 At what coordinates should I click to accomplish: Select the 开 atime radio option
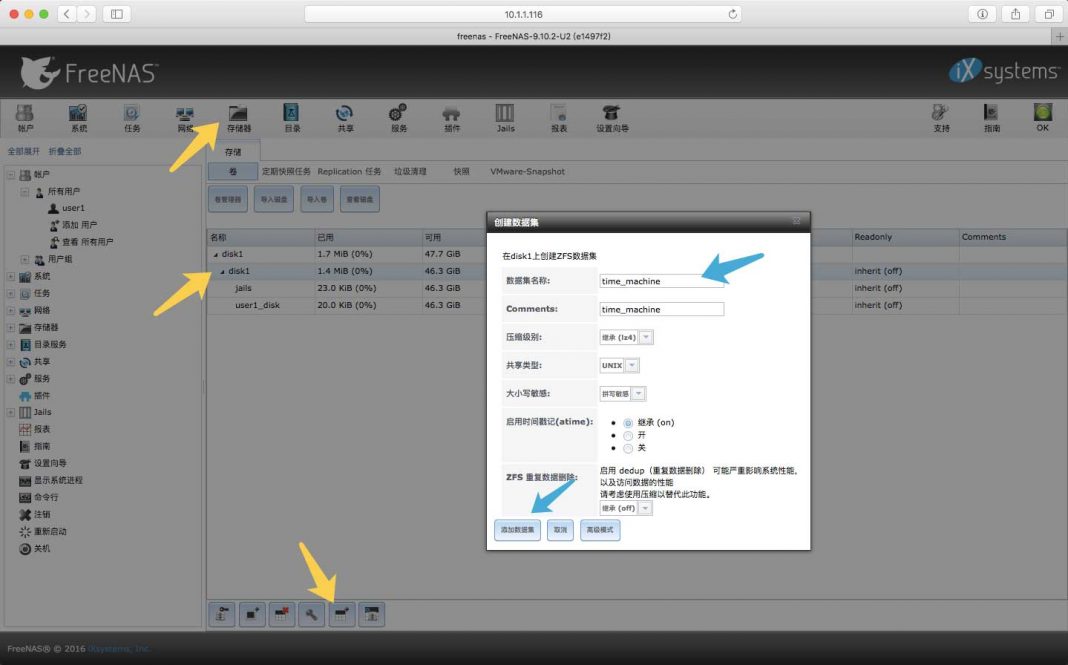pos(628,435)
